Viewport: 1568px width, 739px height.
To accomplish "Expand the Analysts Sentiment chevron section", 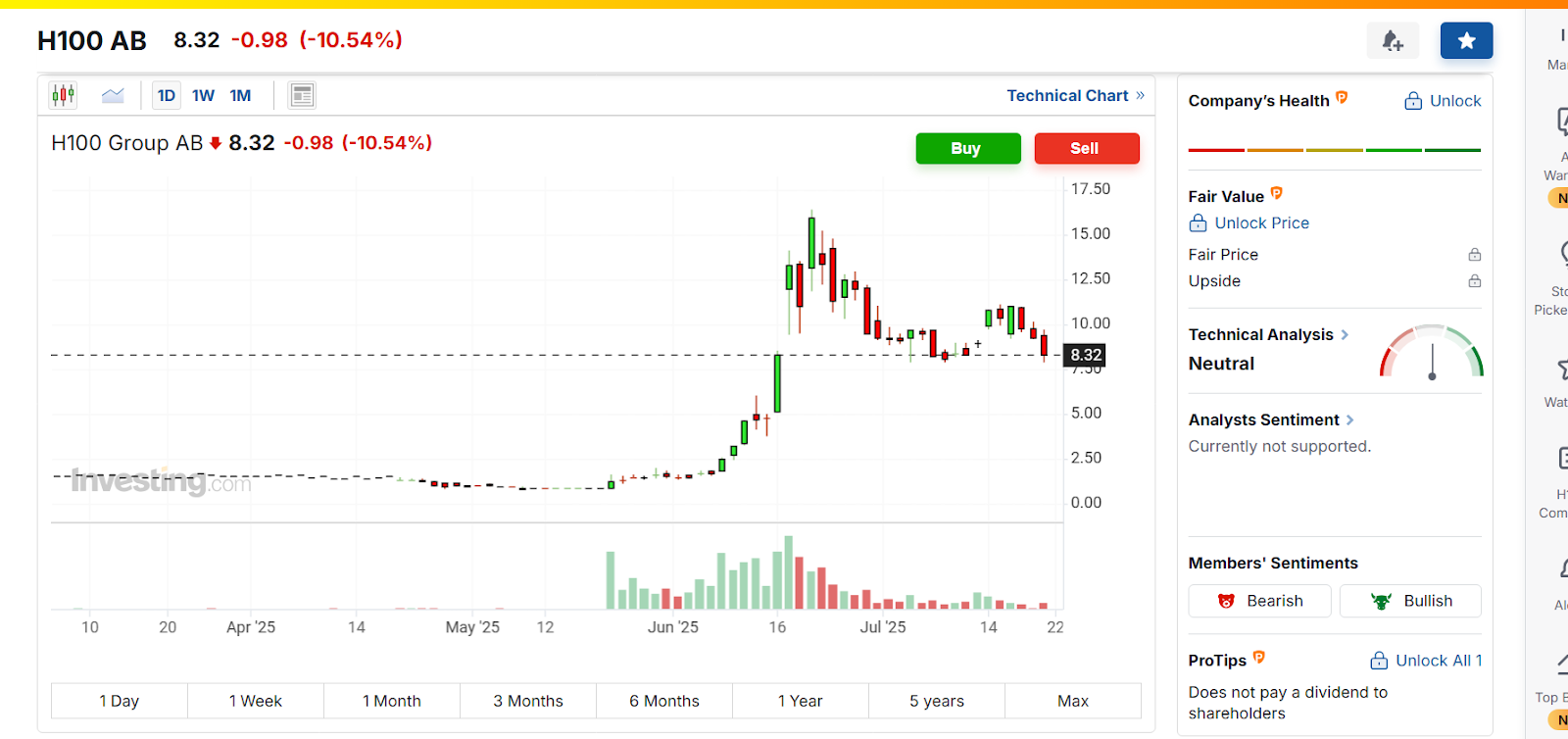I will tap(1350, 419).
